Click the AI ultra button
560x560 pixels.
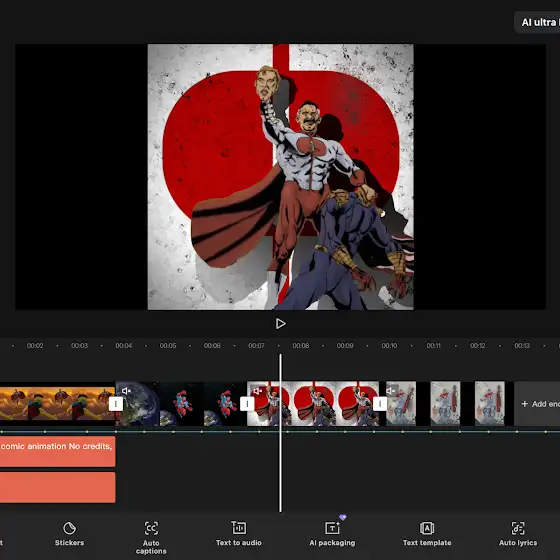(x=538, y=22)
